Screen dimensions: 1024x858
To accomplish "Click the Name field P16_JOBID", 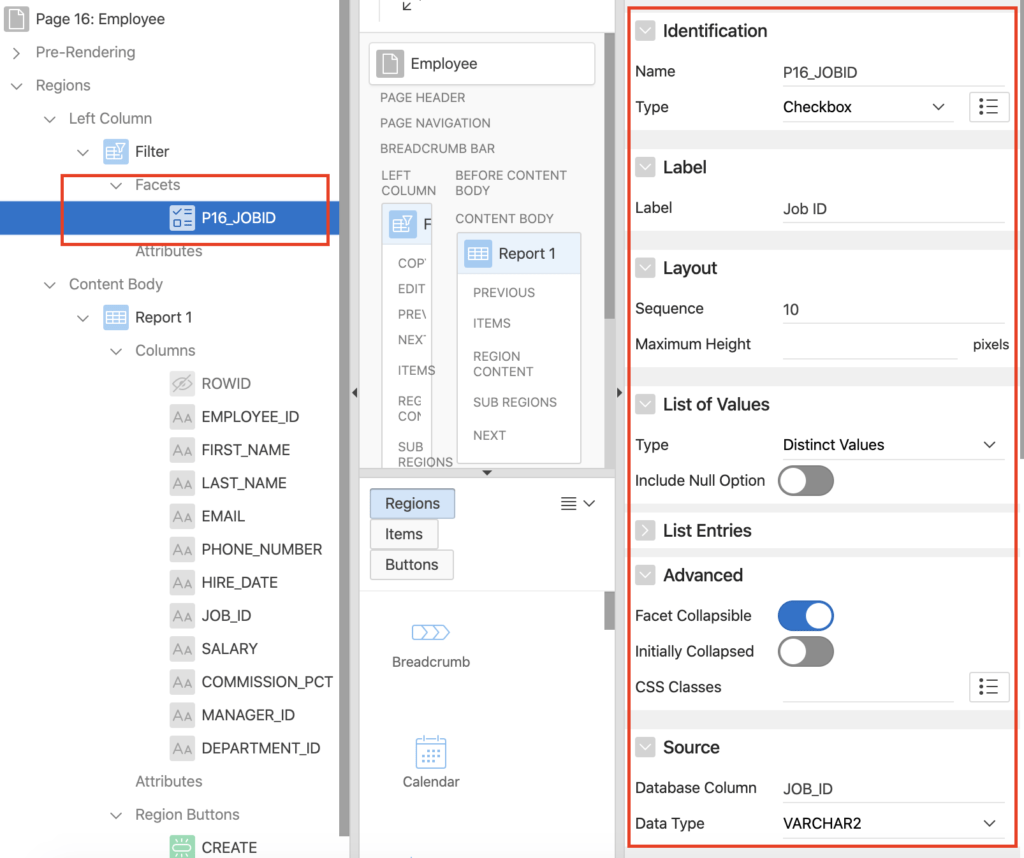I will click(893, 72).
